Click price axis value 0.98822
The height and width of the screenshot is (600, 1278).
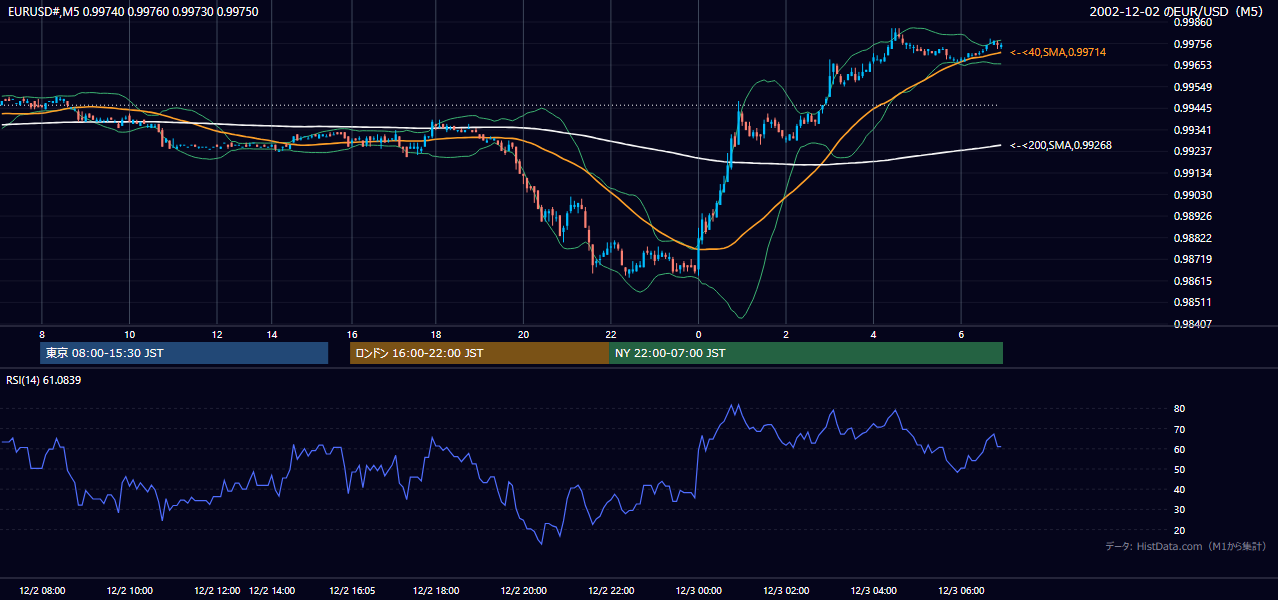click(1192, 238)
